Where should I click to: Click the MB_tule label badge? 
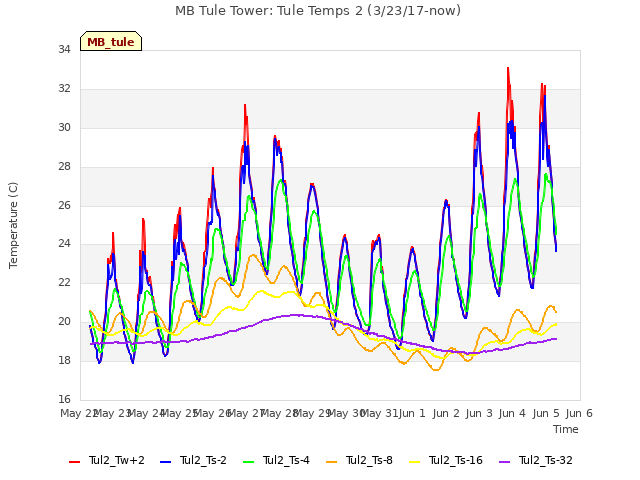111,41
